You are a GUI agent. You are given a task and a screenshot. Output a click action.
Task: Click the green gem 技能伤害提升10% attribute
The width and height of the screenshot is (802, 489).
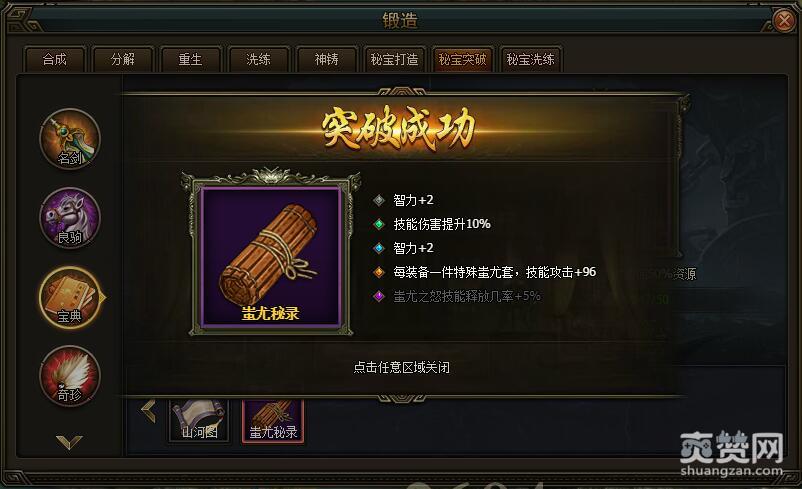[x=432, y=224]
